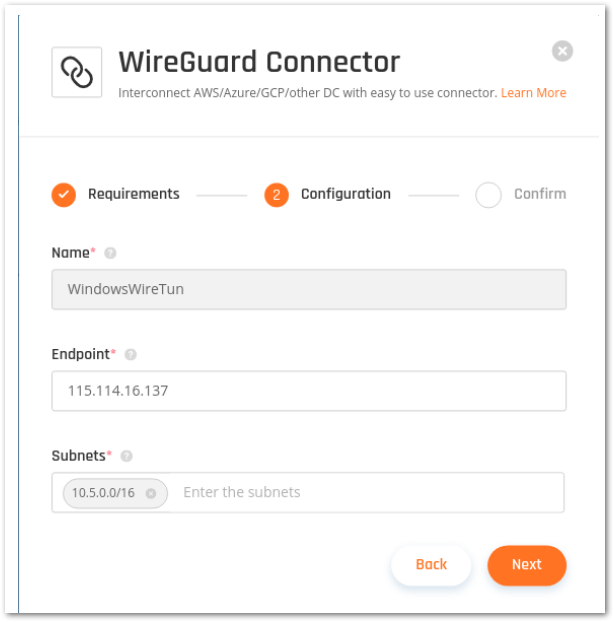Go to the Requirements step label

point(134,194)
